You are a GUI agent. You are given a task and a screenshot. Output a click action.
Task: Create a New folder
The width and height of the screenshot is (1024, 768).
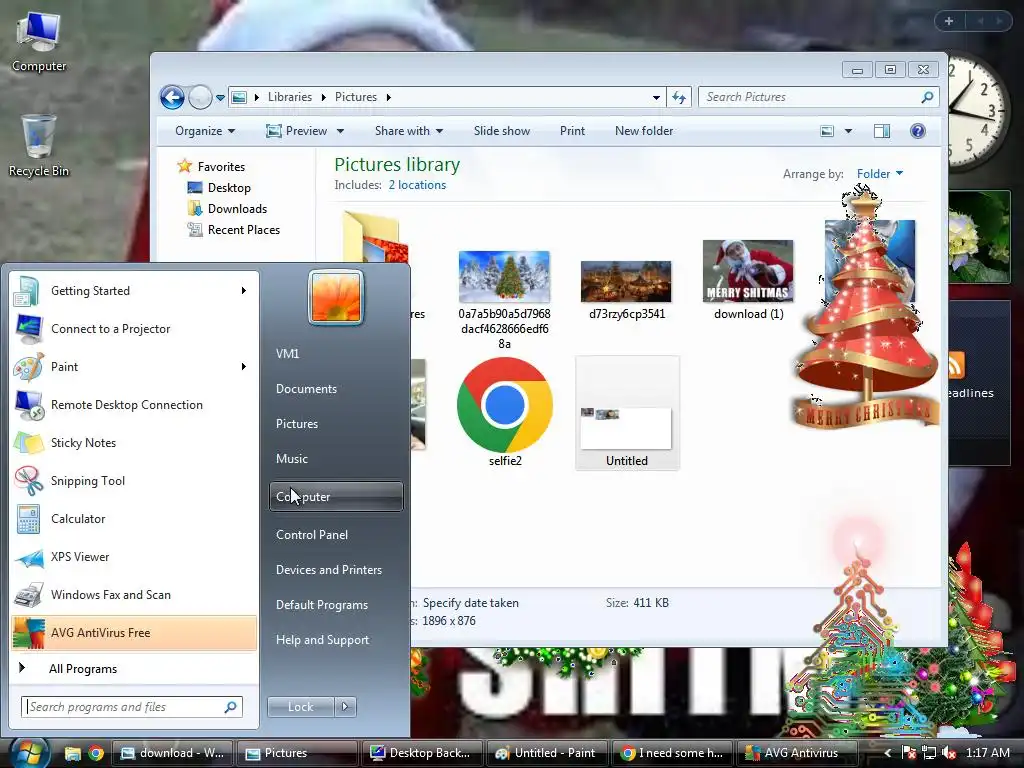click(644, 131)
